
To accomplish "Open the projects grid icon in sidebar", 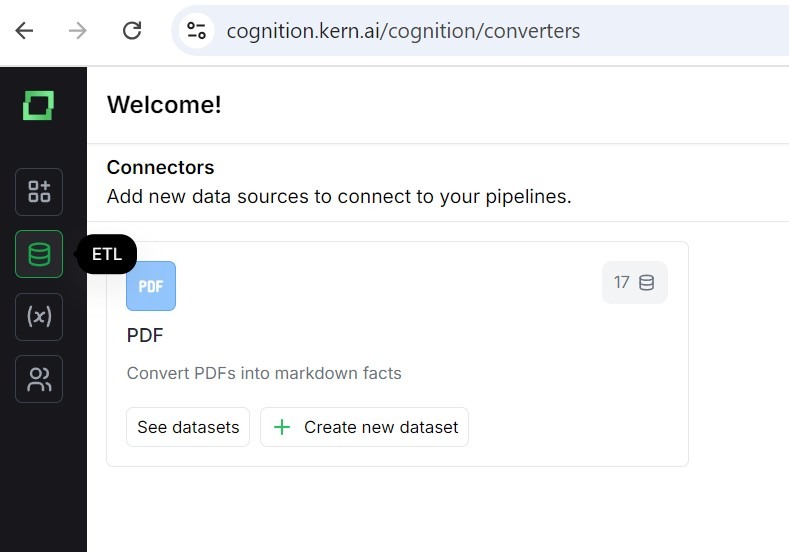I will [x=39, y=192].
